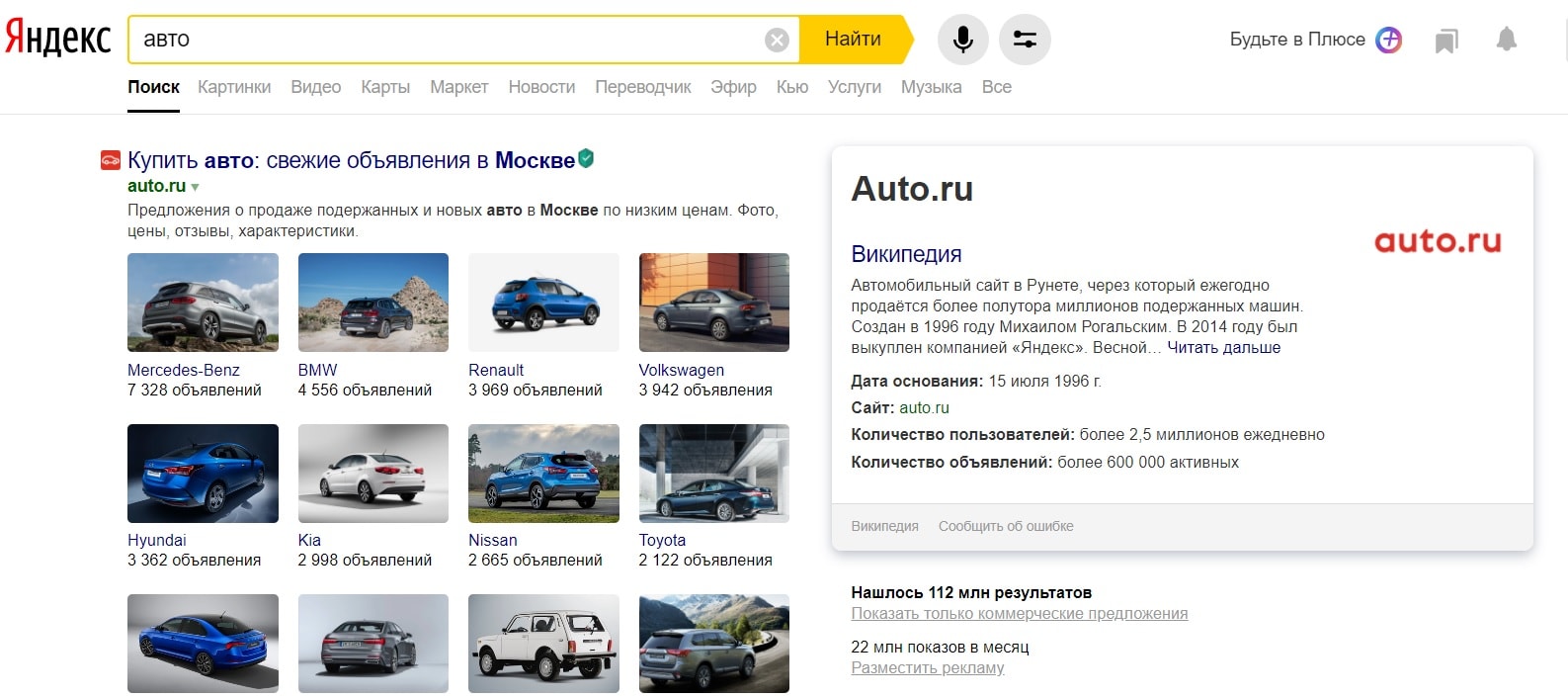This screenshot has width=1568, height=697.
Task: Start voice search with the microphone icon
Action: [963, 40]
